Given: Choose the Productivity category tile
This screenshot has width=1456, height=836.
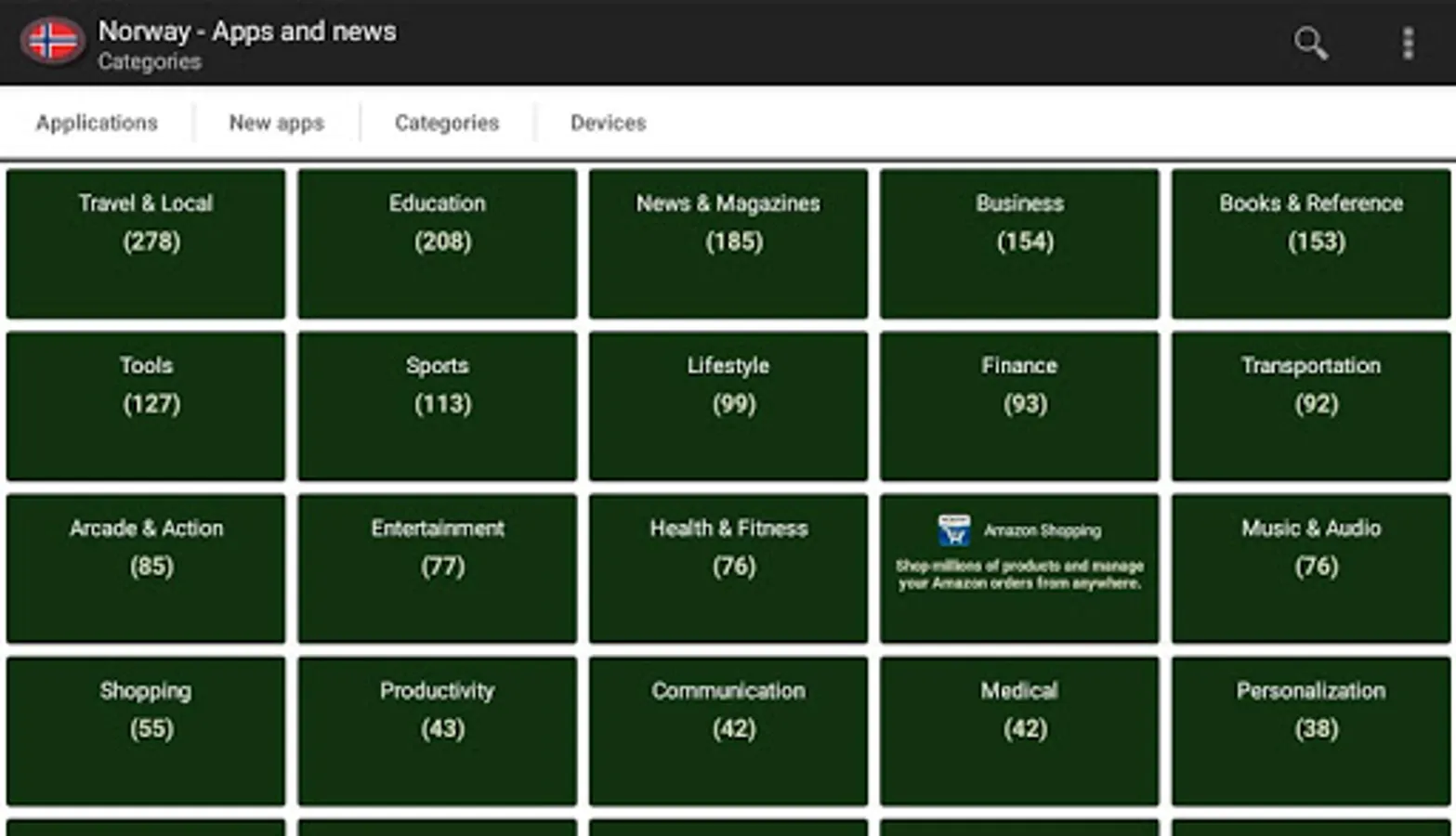Looking at the screenshot, I should pyautogui.click(x=437, y=731).
